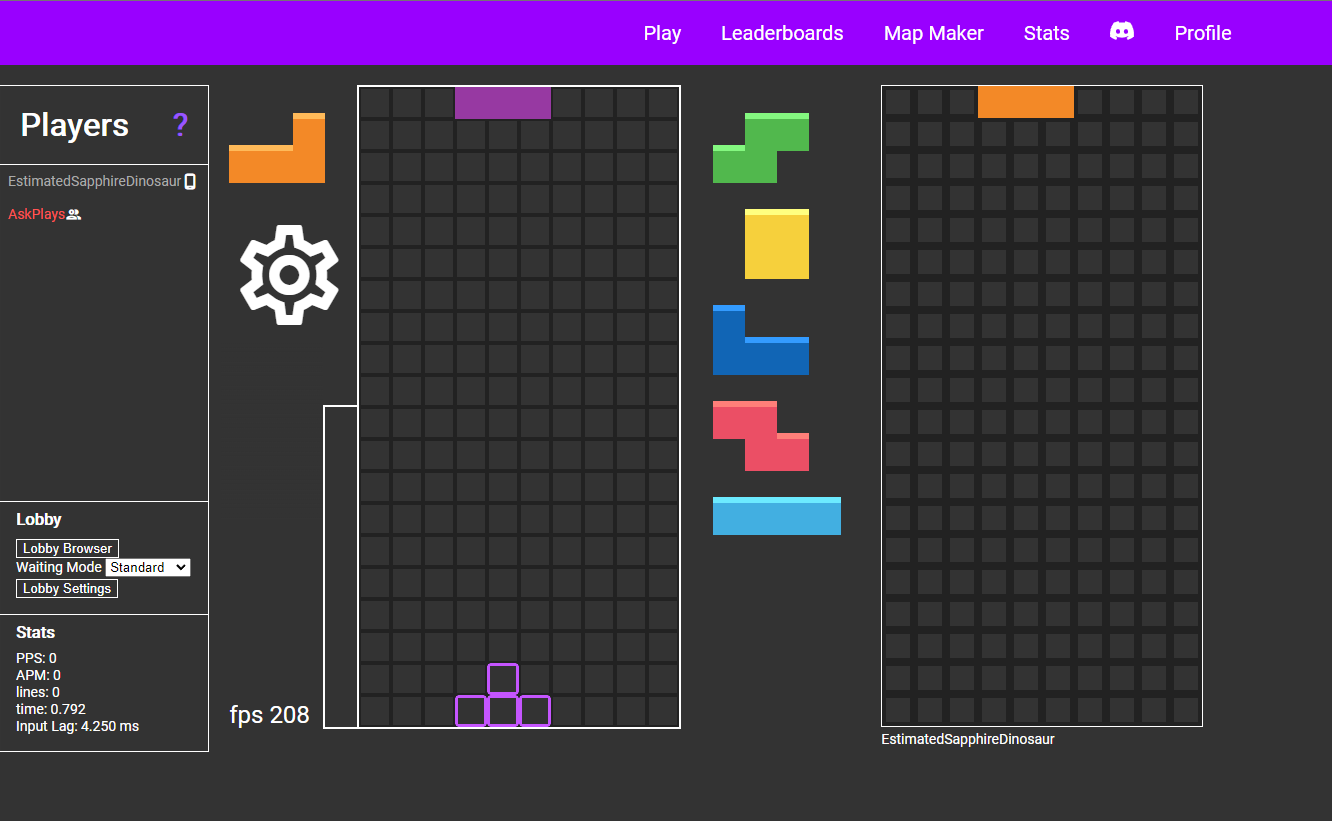
Task: Open the Waiting Mode dropdown
Action: tap(148, 567)
